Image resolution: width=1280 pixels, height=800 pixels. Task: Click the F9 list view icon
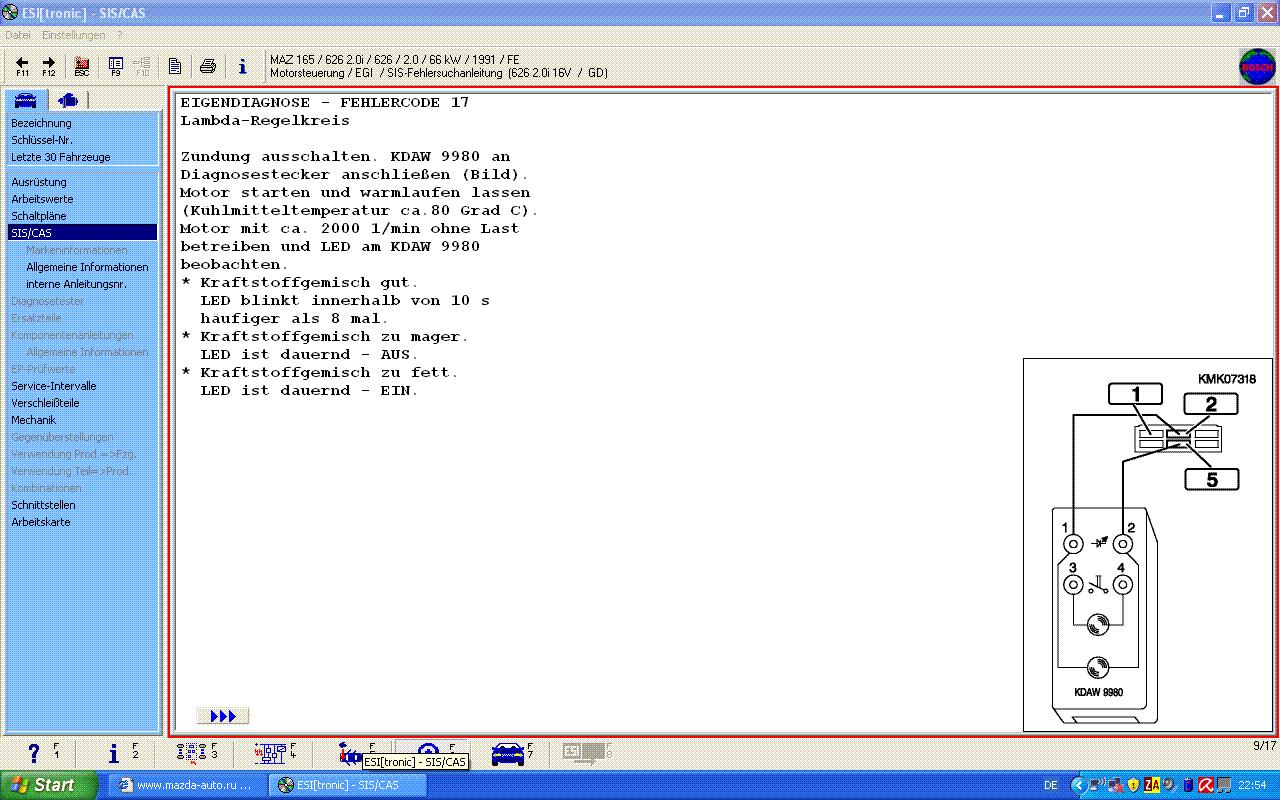[115, 66]
